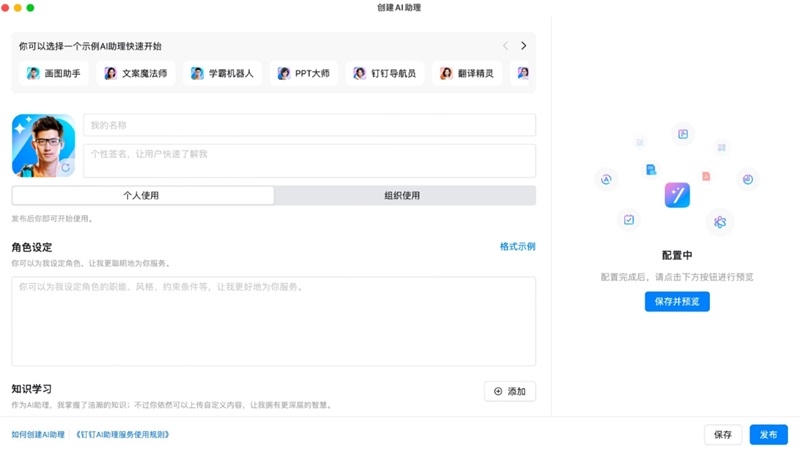
Task: Click the 文案魔法师 avatar icon
Action: (110, 73)
